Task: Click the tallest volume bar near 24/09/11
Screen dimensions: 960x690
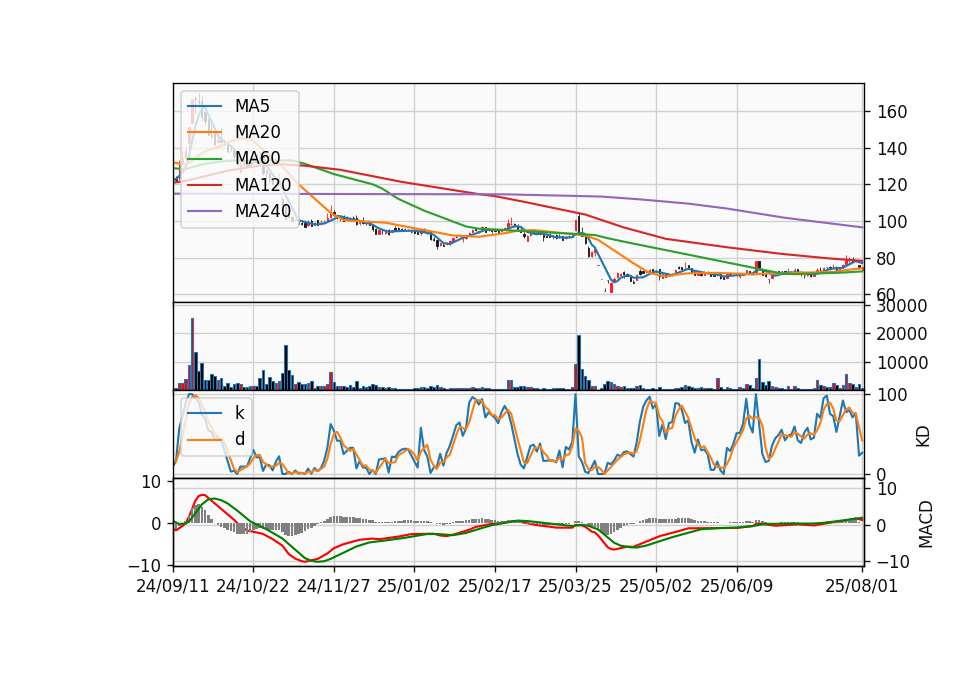Action: pos(192,354)
